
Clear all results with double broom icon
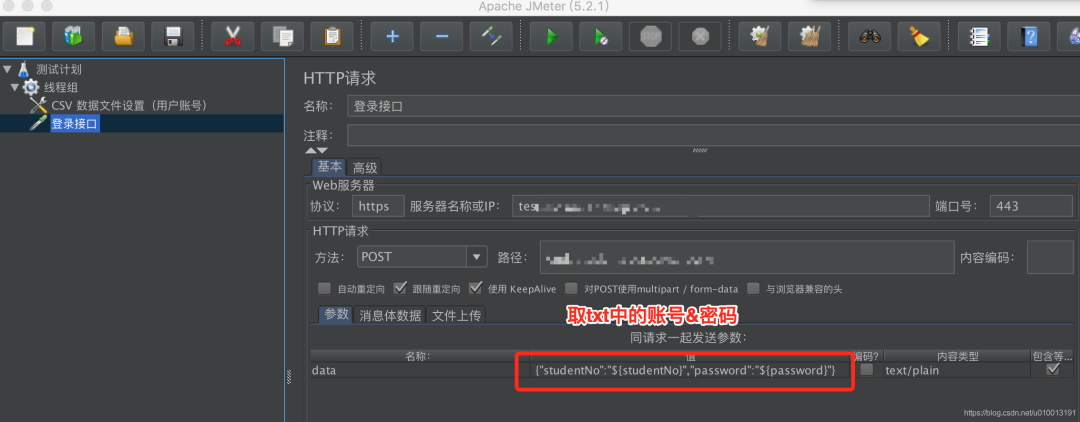tap(809, 36)
